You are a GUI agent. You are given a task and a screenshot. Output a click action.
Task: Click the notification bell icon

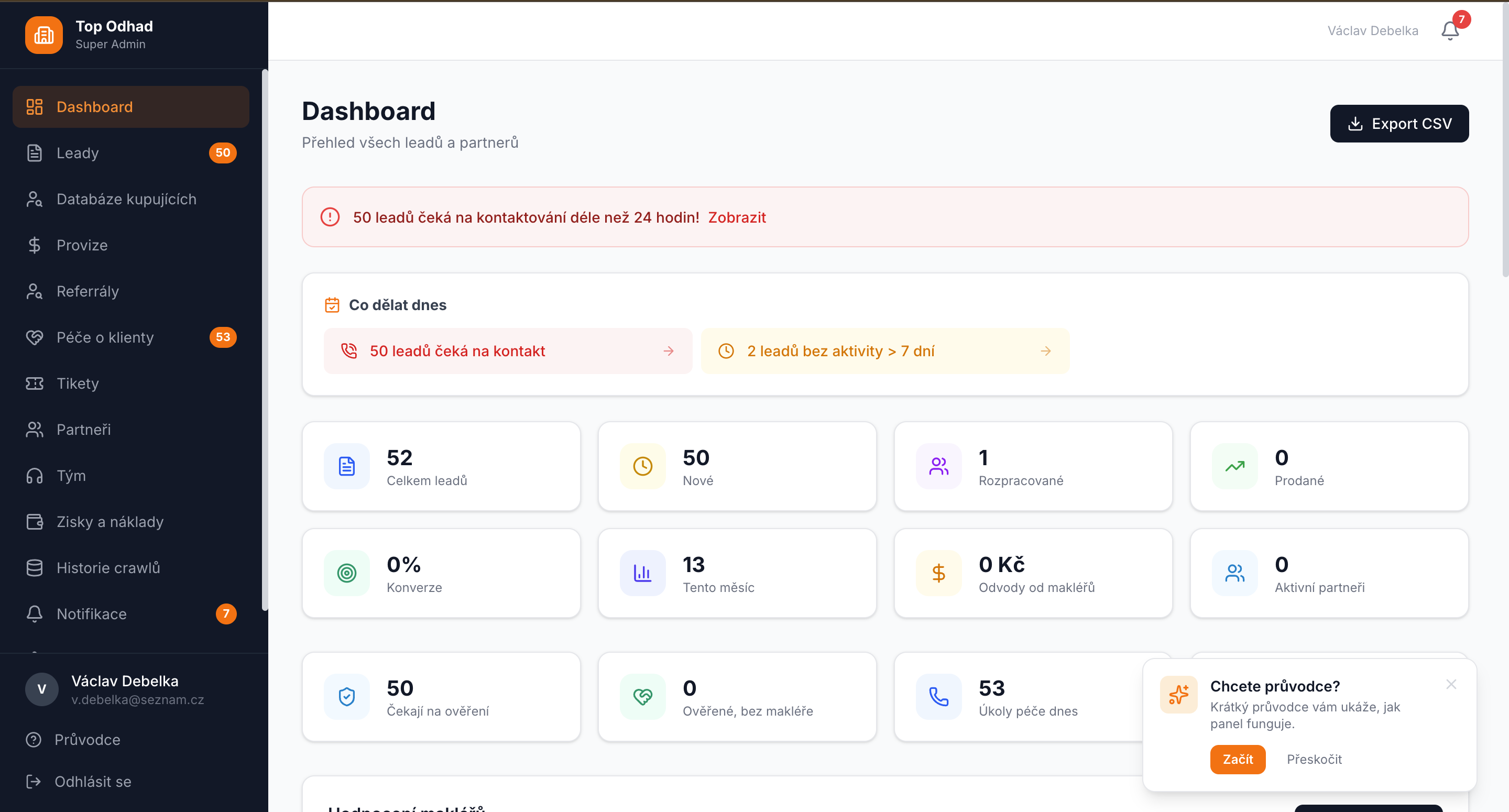[x=1450, y=30]
